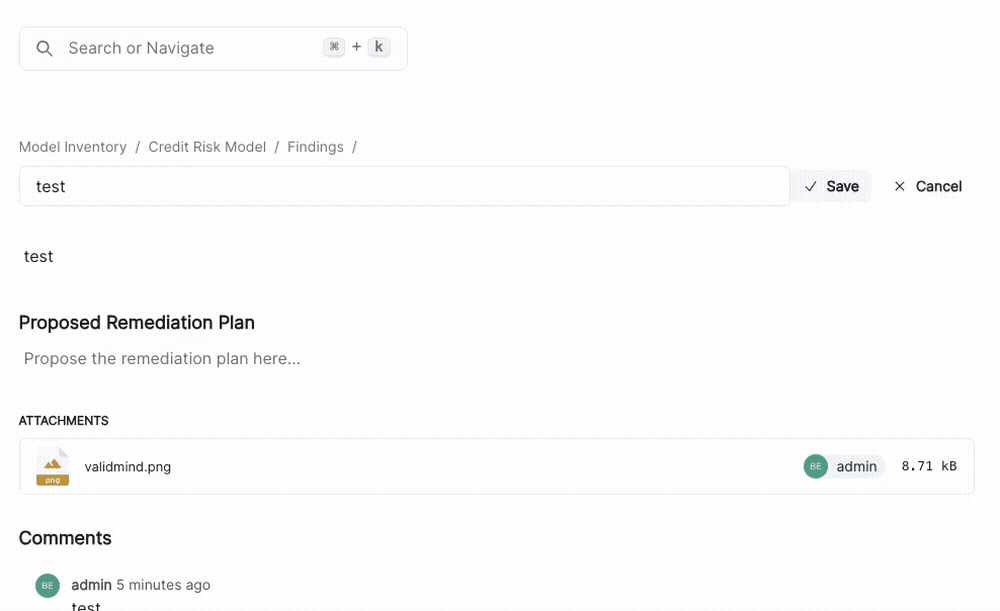Click the png file icon for validmind.png
Image resolution: width=1000 pixels, height=611 pixels.
51,466
